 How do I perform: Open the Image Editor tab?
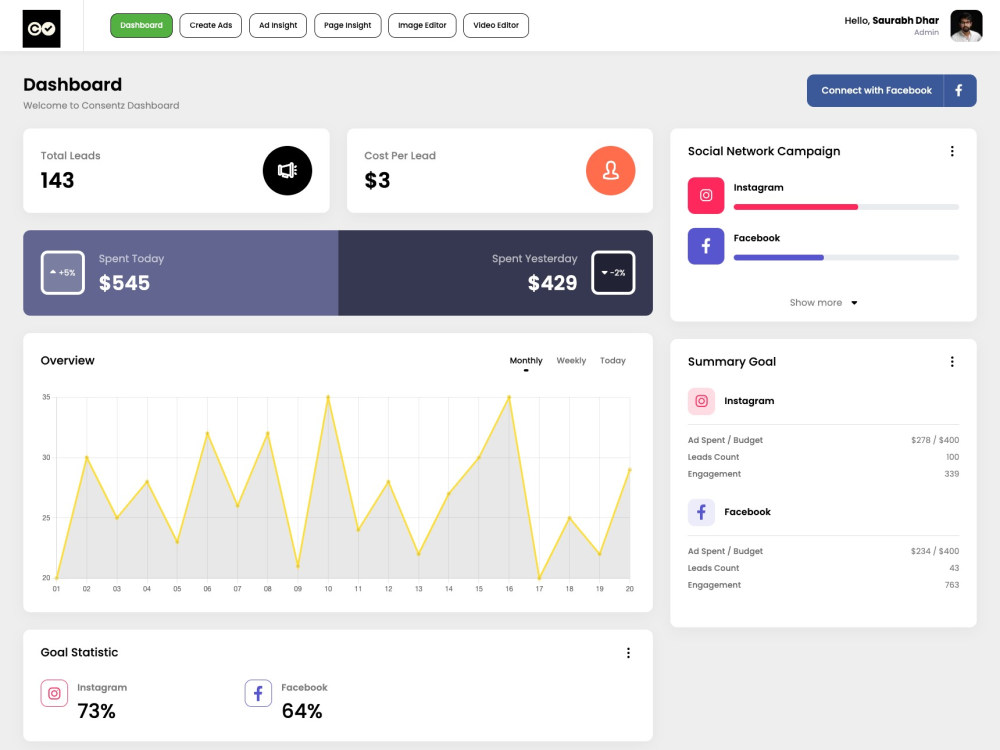(422, 26)
